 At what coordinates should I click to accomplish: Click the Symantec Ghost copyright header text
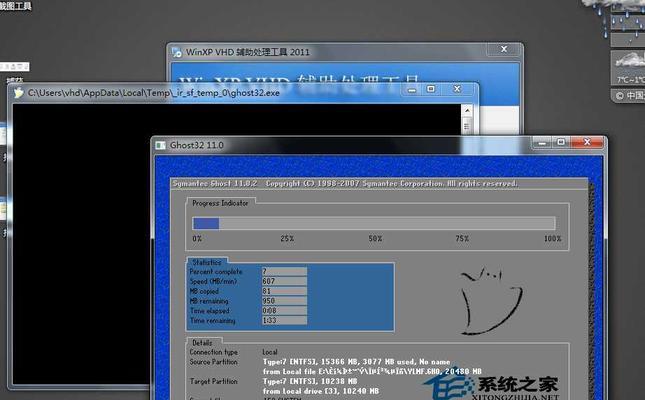(345, 184)
